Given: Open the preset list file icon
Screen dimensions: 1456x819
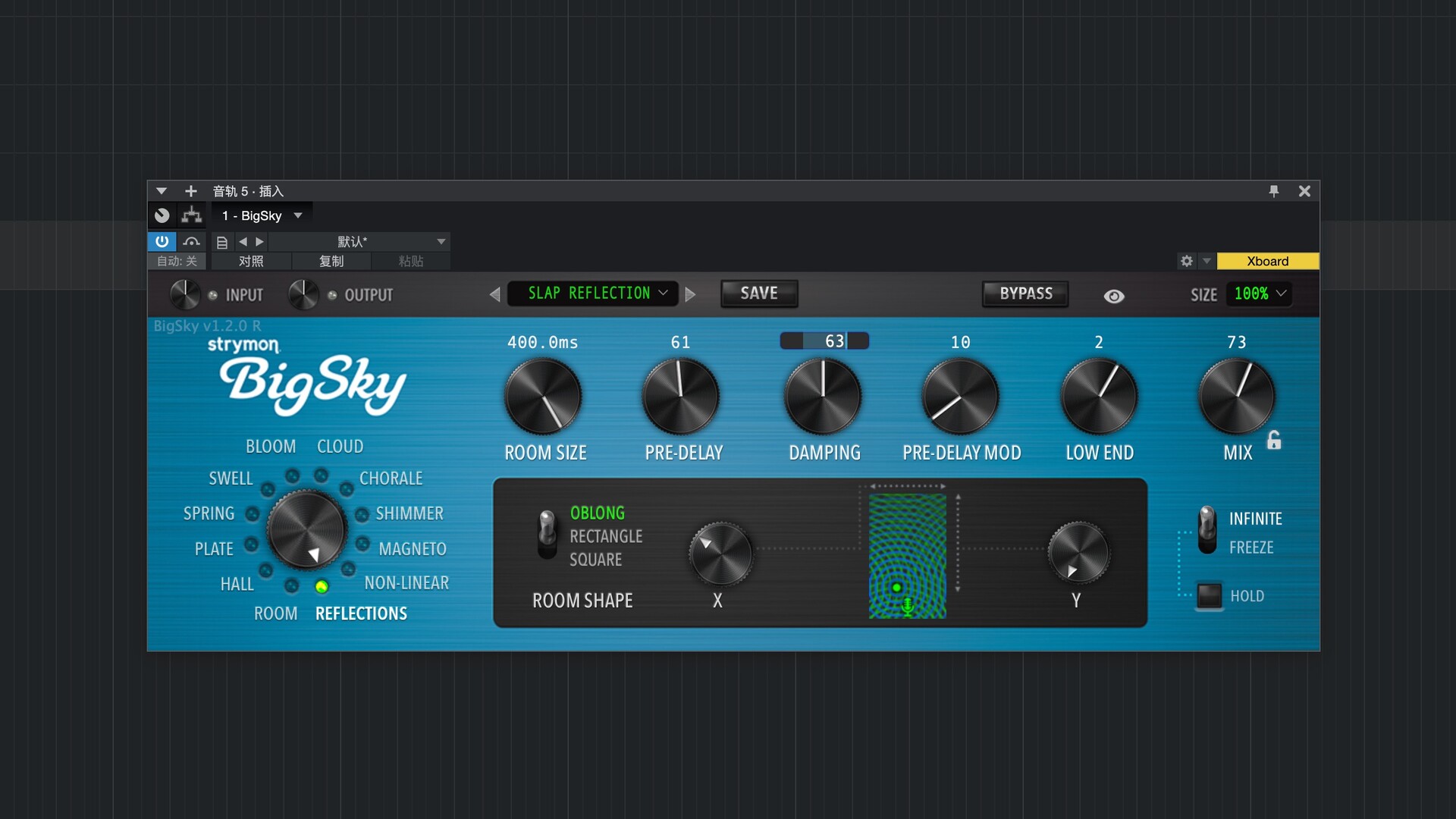Looking at the screenshot, I should [x=221, y=241].
